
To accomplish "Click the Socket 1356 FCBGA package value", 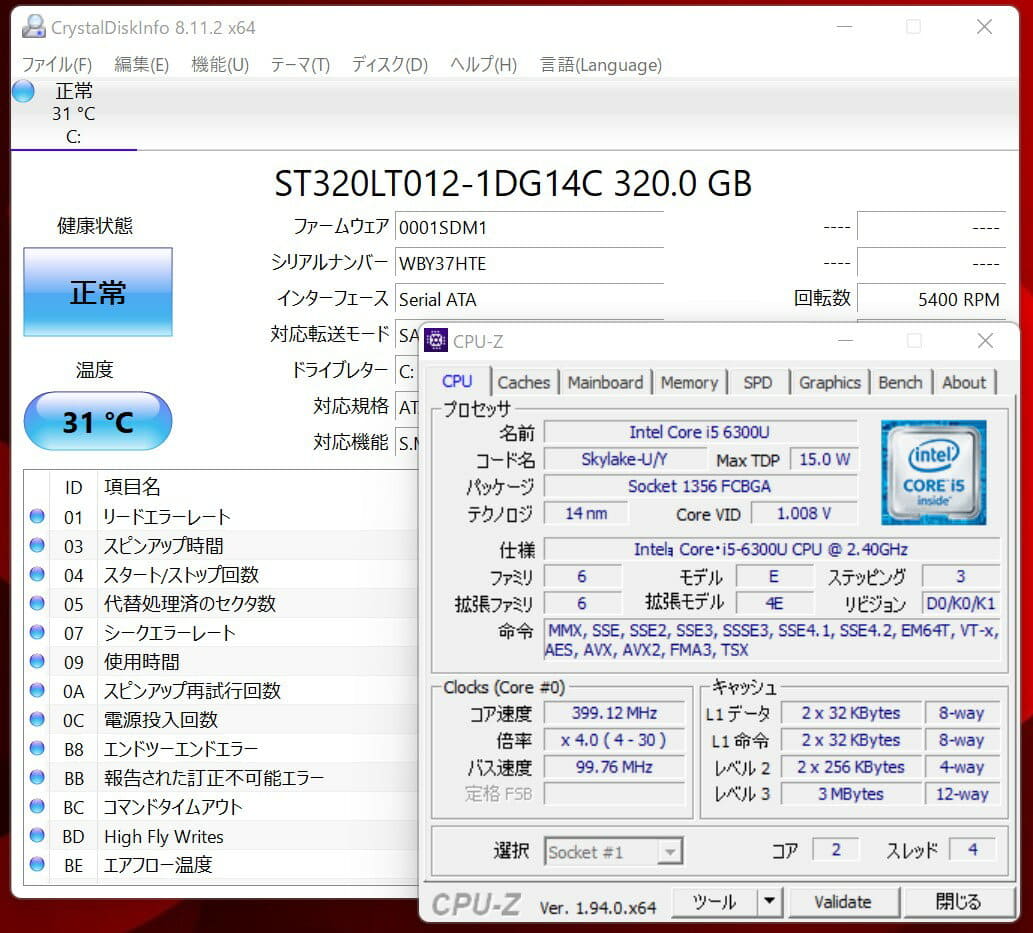I will (700, 486).
